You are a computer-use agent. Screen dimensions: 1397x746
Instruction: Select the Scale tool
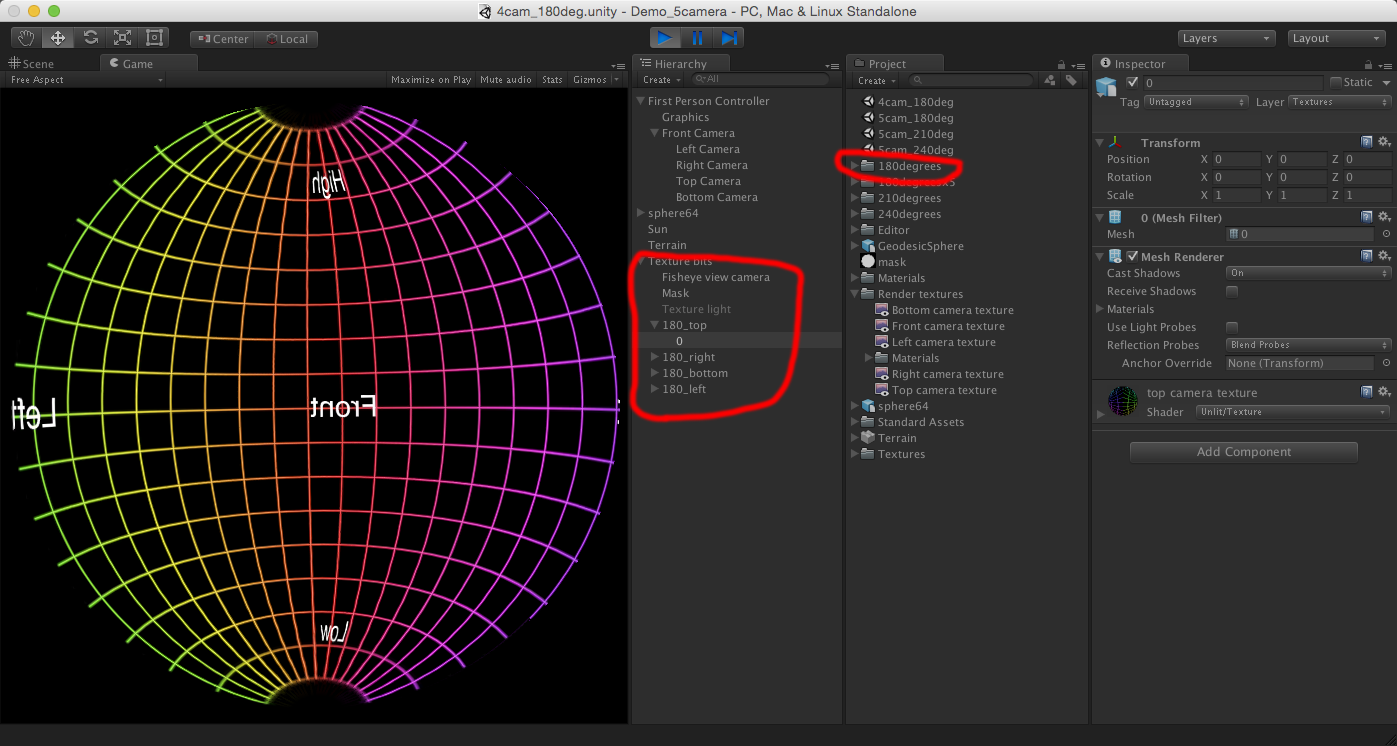122,38
